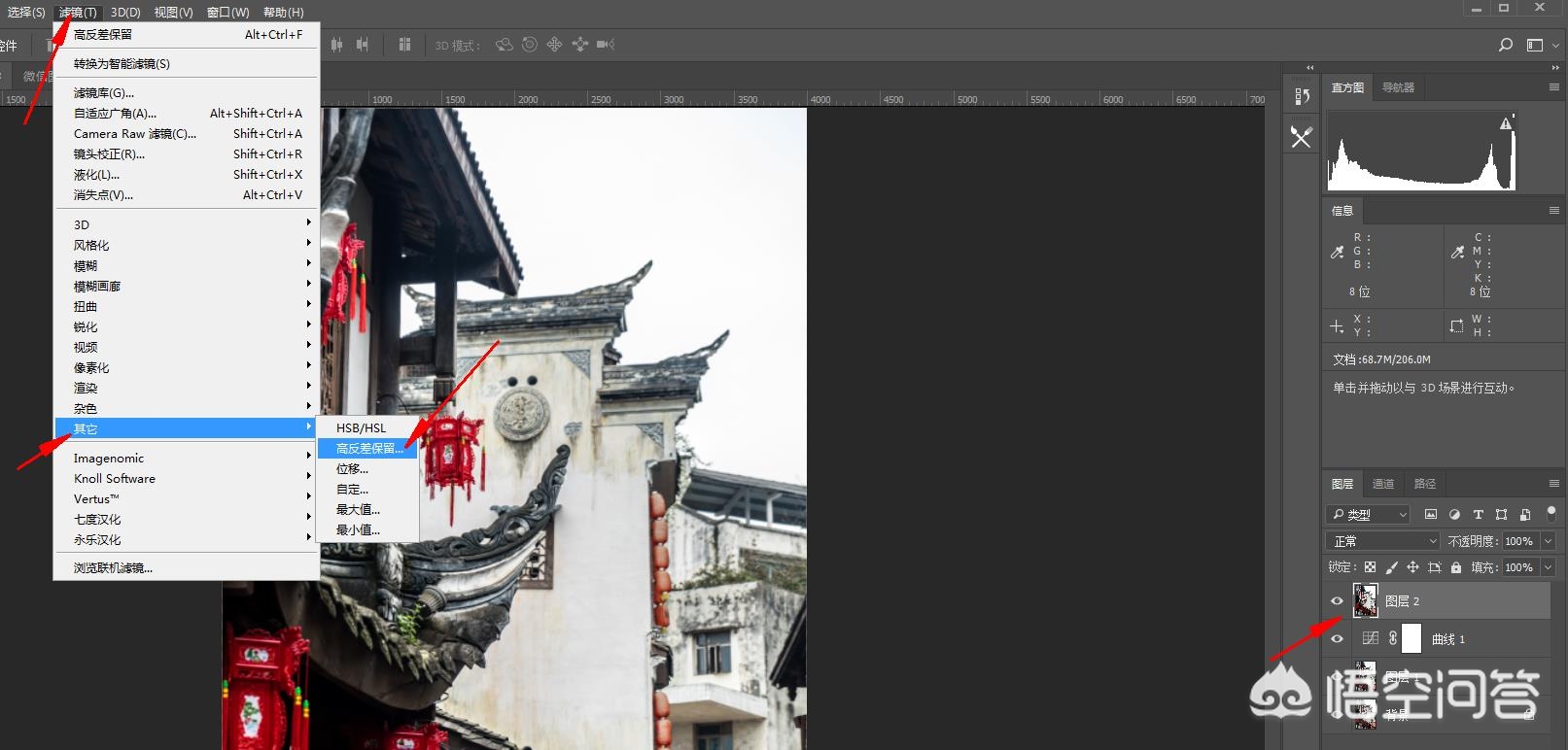
Task: Toggle visibility of 曲线 1 layer
Action: coord(1338,638)
